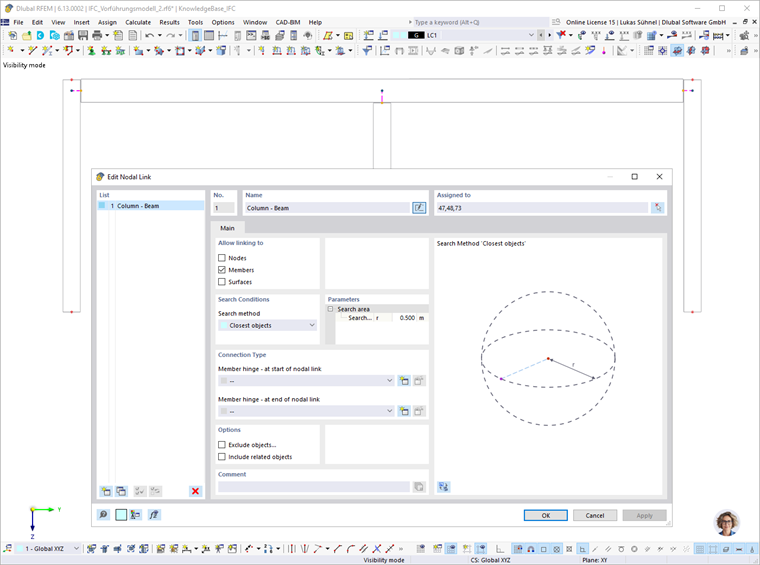Viewport: 760px width, 565px height.
Task: Click the Name input field
Action: click(x=327, y=208)
